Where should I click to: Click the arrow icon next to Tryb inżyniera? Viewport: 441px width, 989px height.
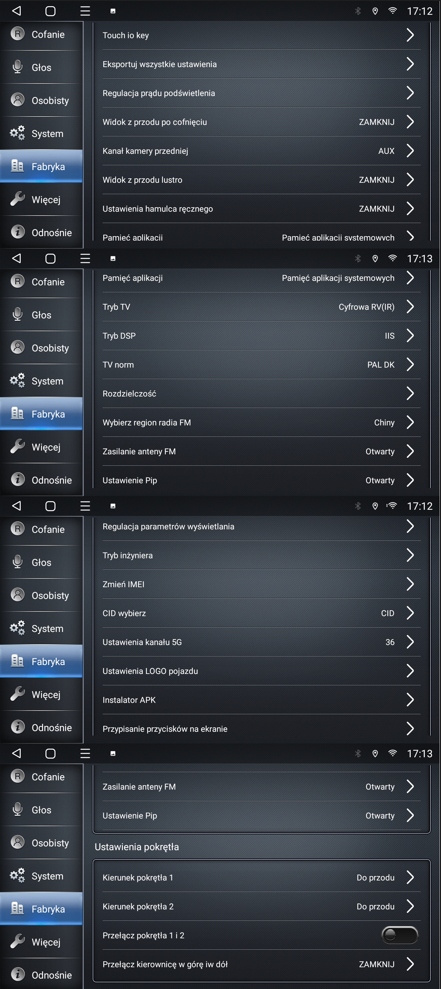pos(410,555)
